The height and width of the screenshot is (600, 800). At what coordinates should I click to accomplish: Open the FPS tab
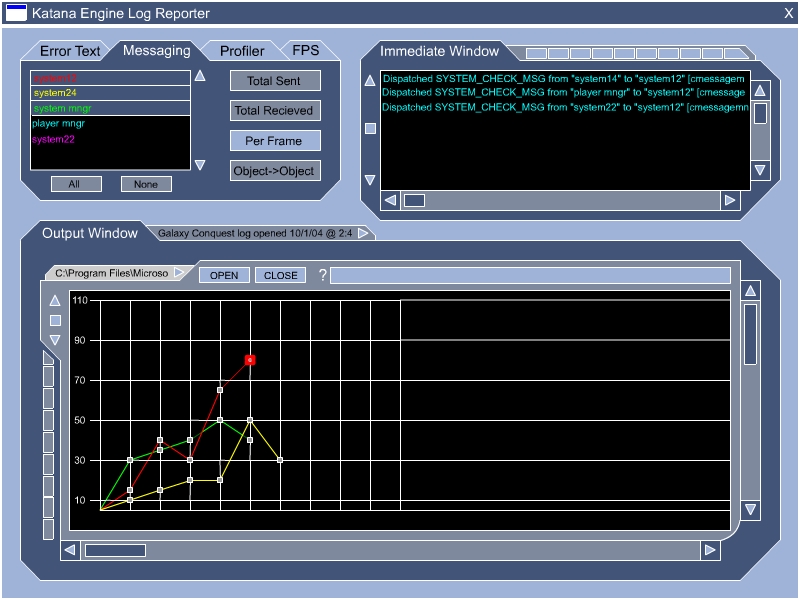(306, 51)
